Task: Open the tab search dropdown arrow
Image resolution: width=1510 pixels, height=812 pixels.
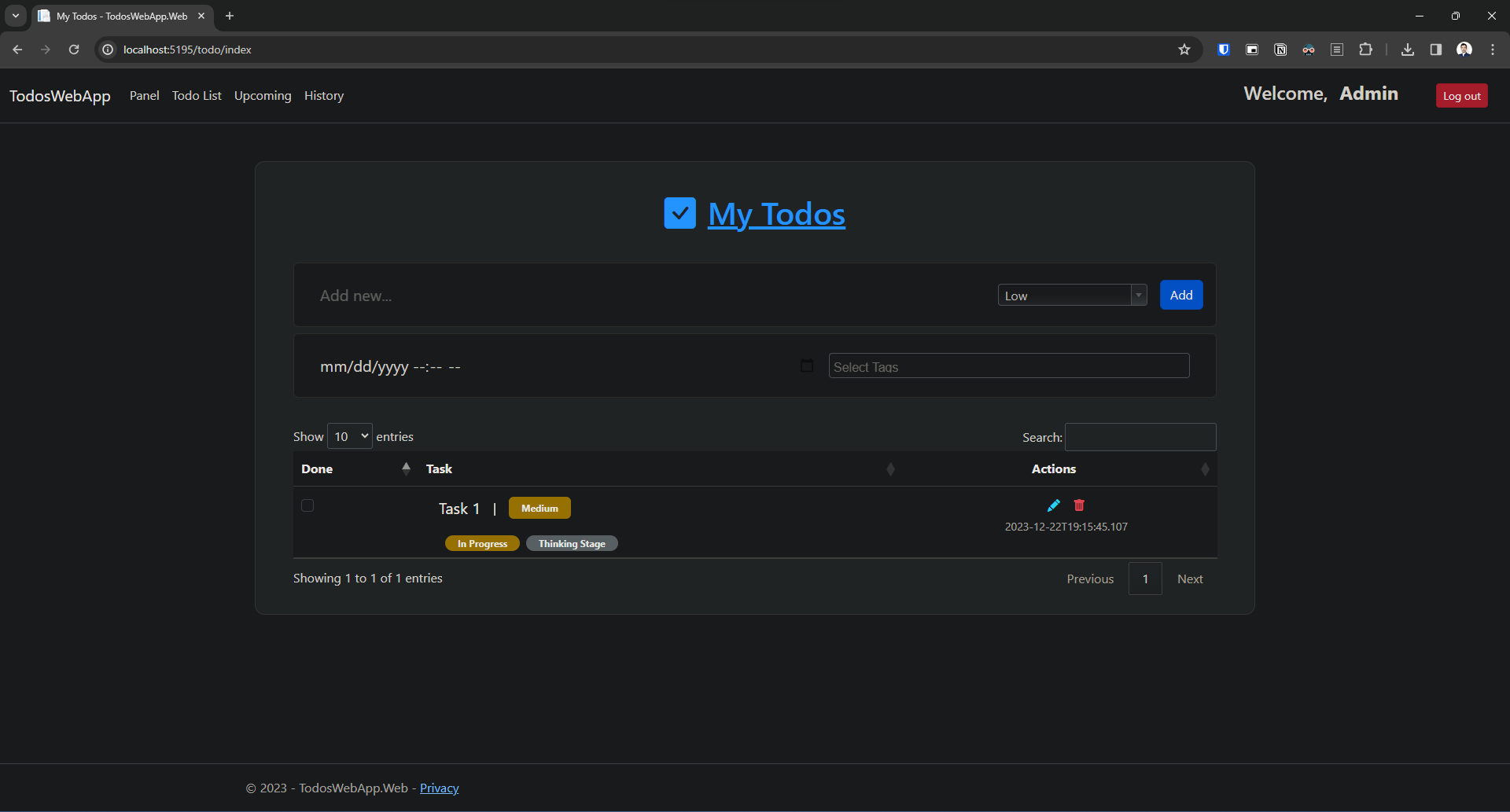Action: (16, 16)
